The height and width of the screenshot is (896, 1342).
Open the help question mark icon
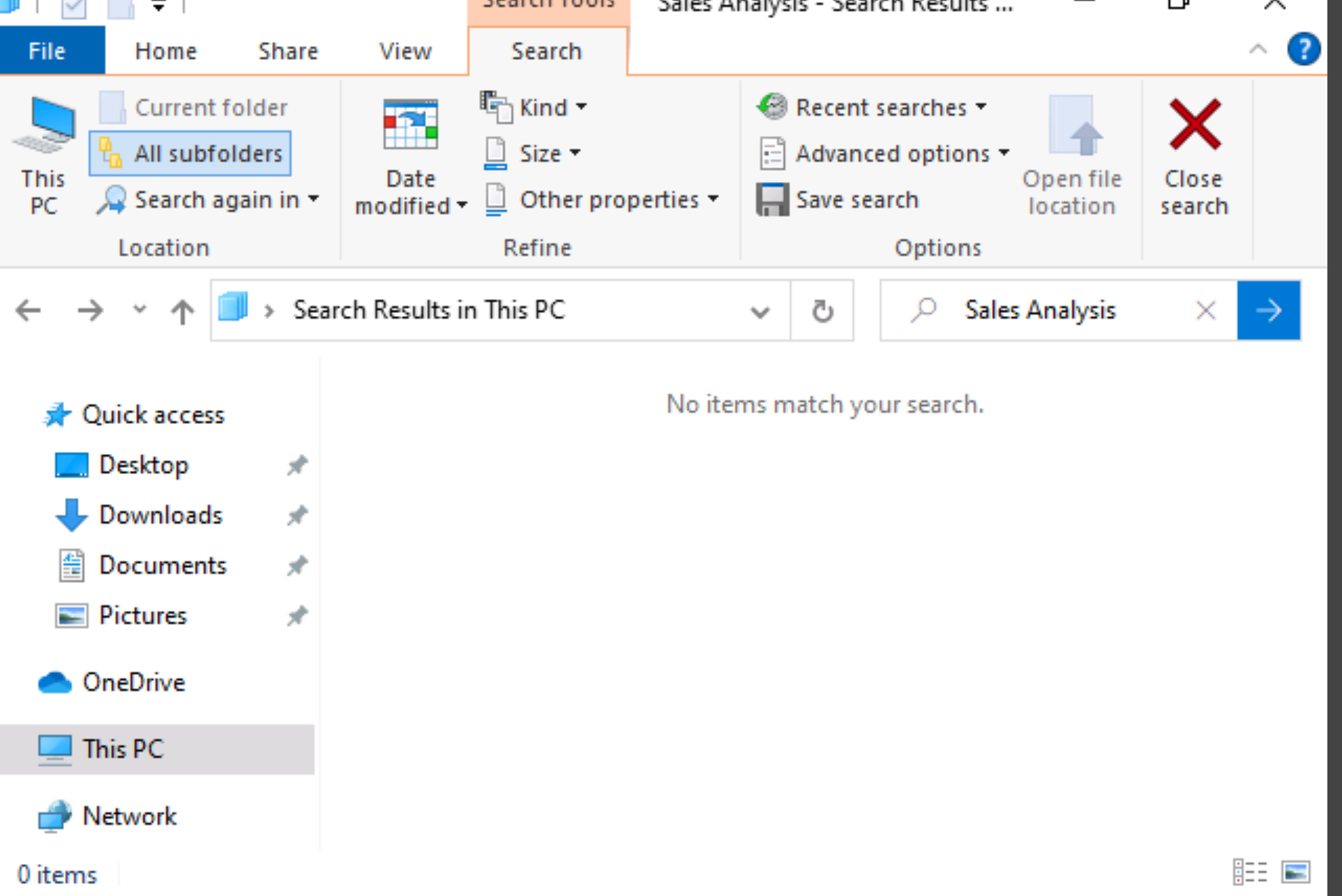(1304, 50)
